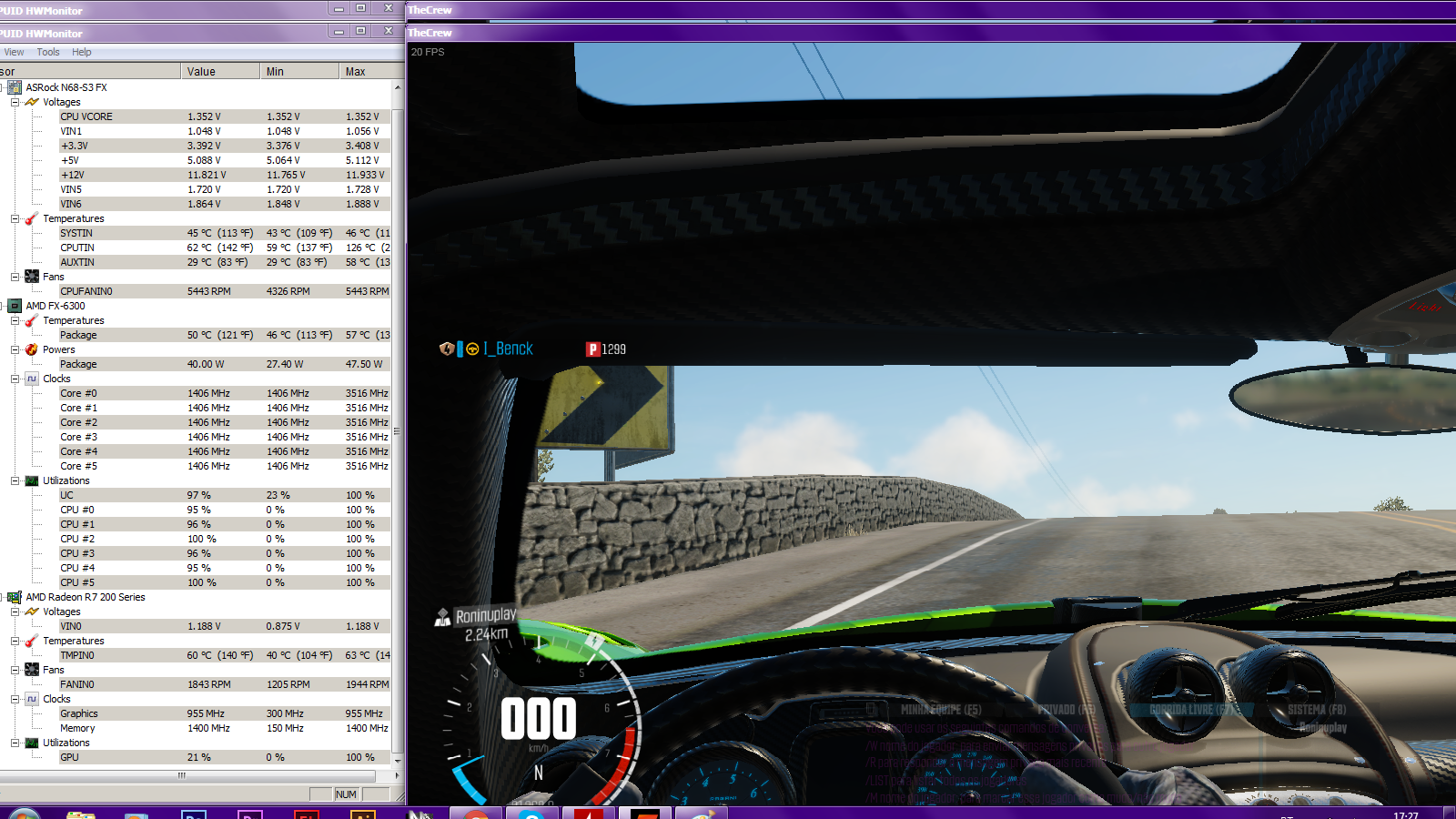This screenshot has height=819, width=1456.
Task: Click the thermometer icon of ASRock Temperatures
Action: [x=32, y=218]
